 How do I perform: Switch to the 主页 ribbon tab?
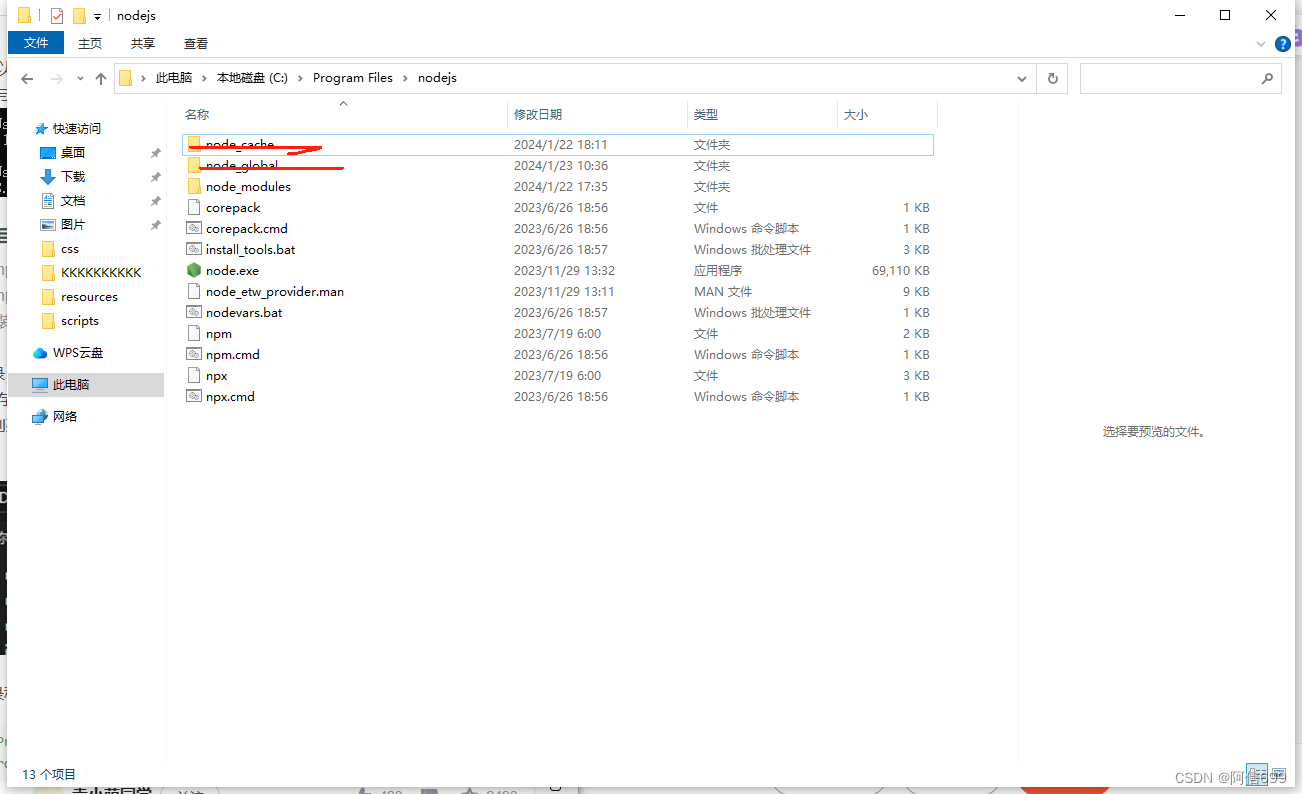pos(89,43)
